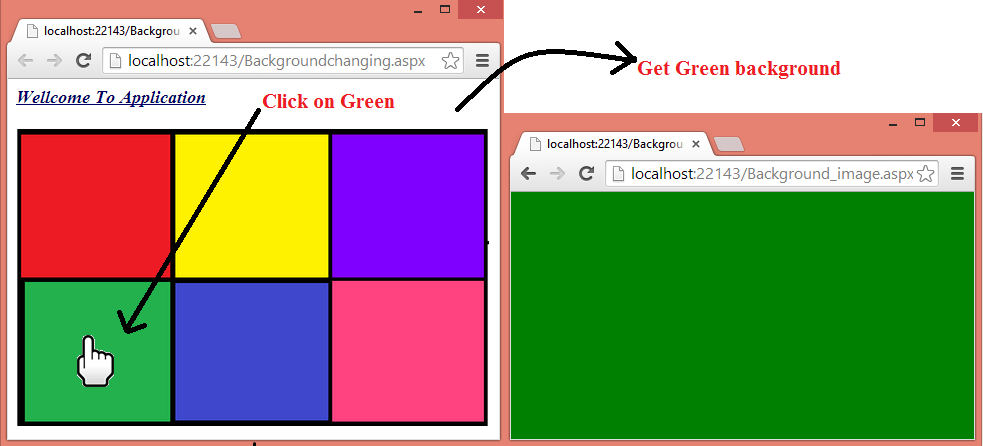Bookmark the Background_image.aspx page with the star
This screenshot has height=446, width=983.
925,174
